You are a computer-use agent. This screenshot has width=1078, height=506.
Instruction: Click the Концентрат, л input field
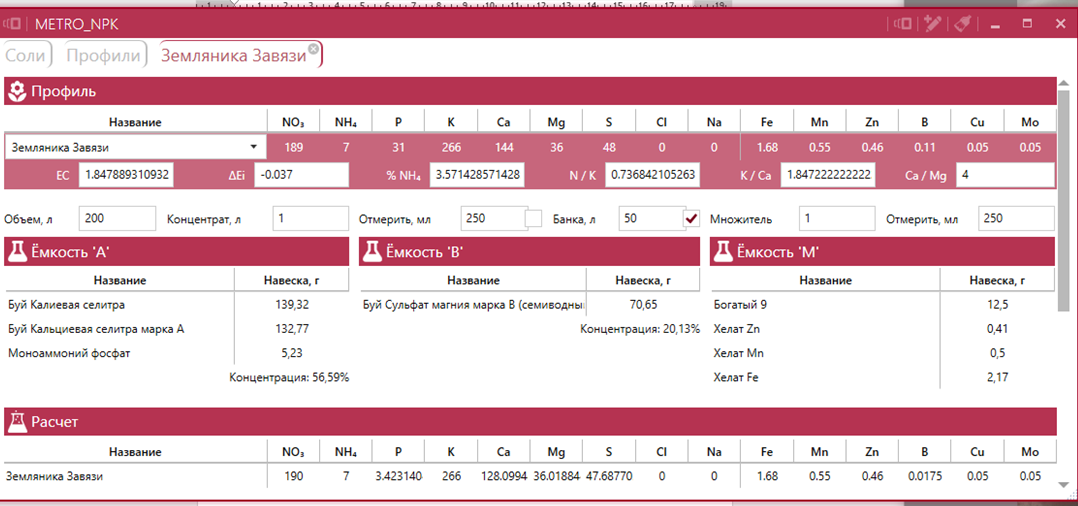click(x=309, y=218)
